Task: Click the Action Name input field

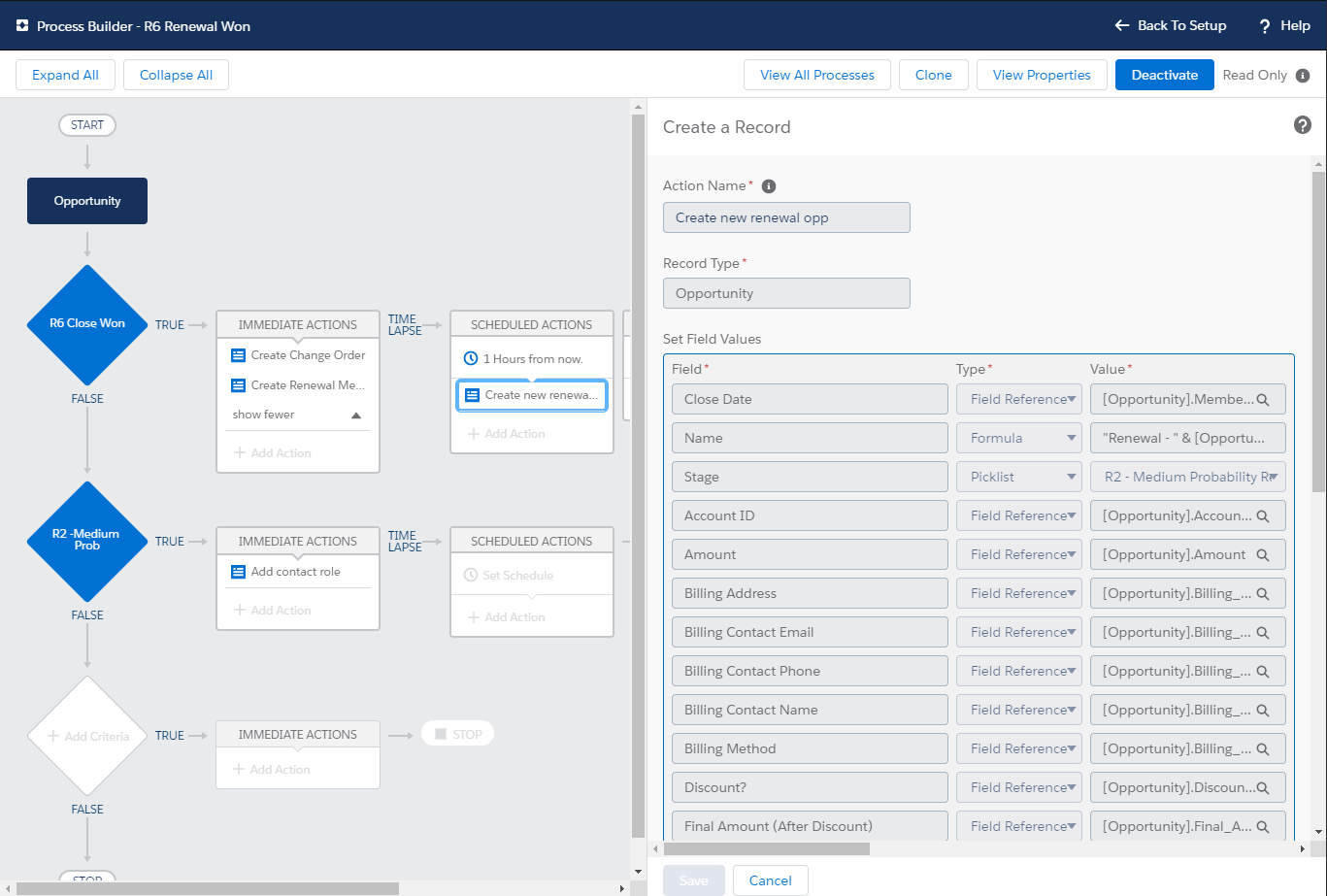Action: [x=786, y=217]
